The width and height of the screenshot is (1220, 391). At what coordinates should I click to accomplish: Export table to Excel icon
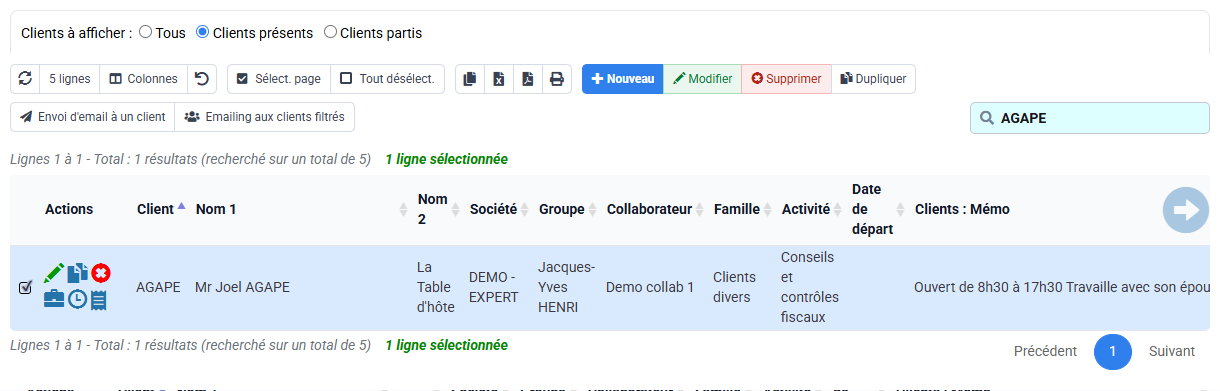pyautogui.click(x=499, y=79)
